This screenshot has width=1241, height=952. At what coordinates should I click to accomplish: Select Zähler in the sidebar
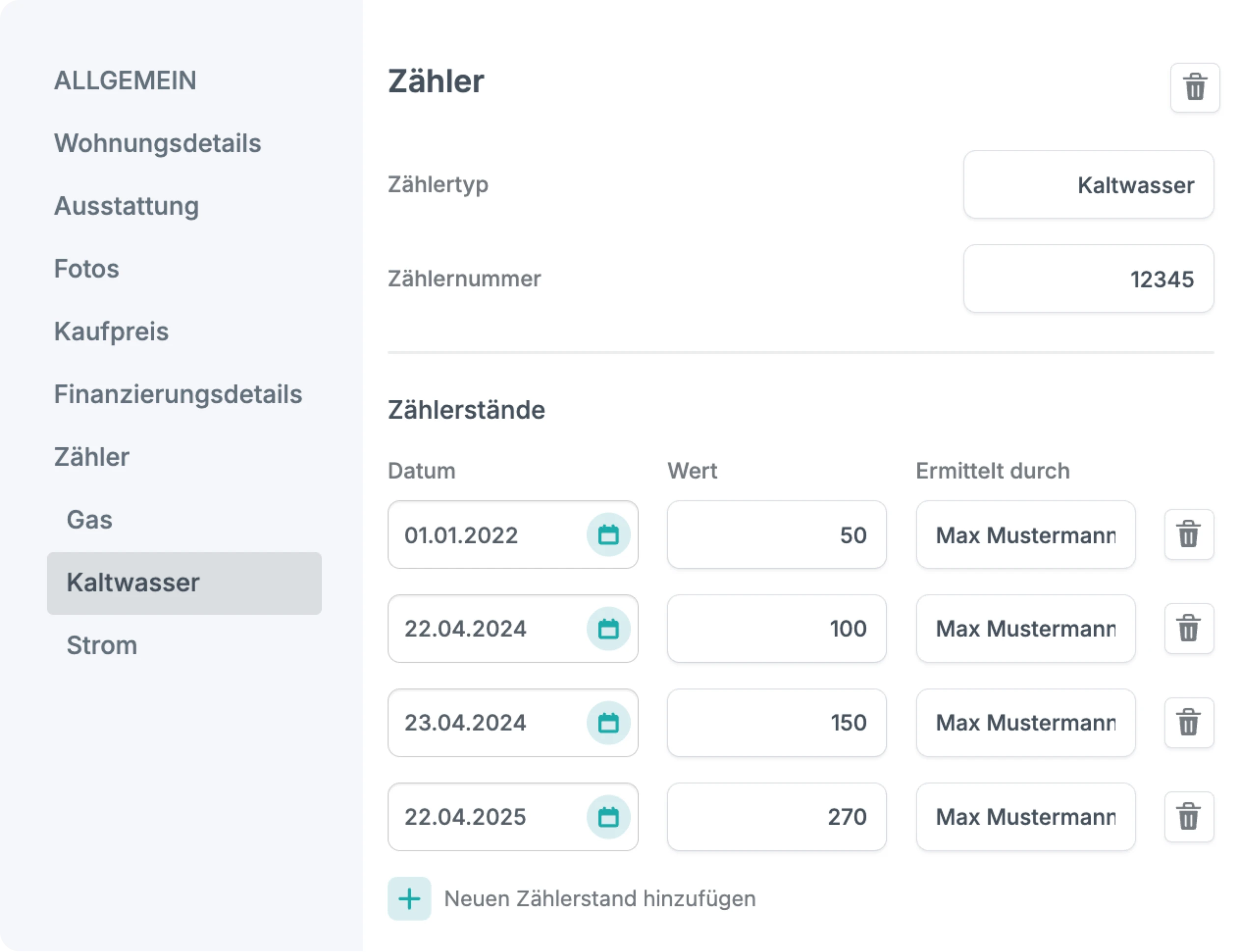pos(91,457)
